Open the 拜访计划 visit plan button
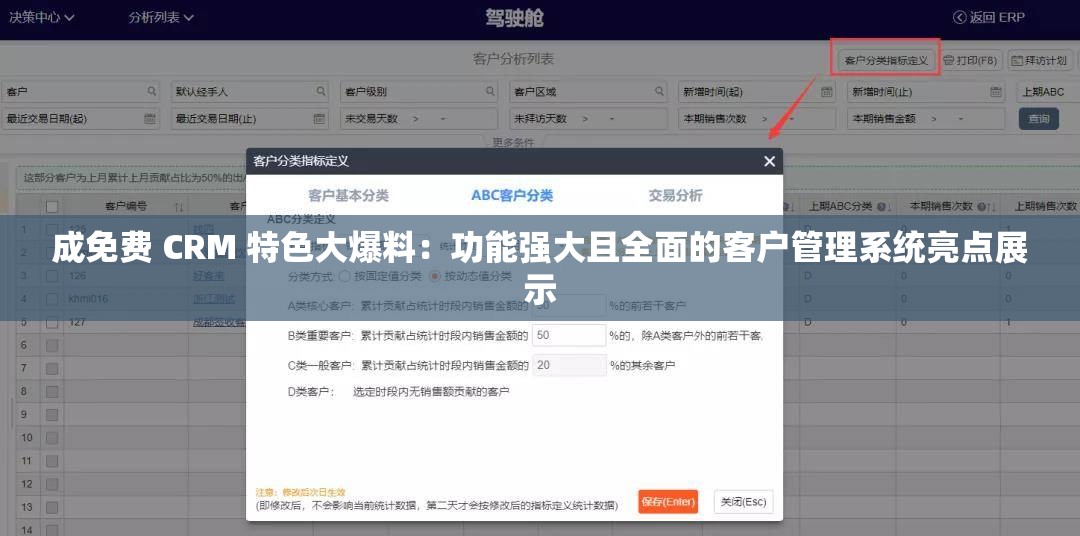1080x536 pixels. point(1039,61)
